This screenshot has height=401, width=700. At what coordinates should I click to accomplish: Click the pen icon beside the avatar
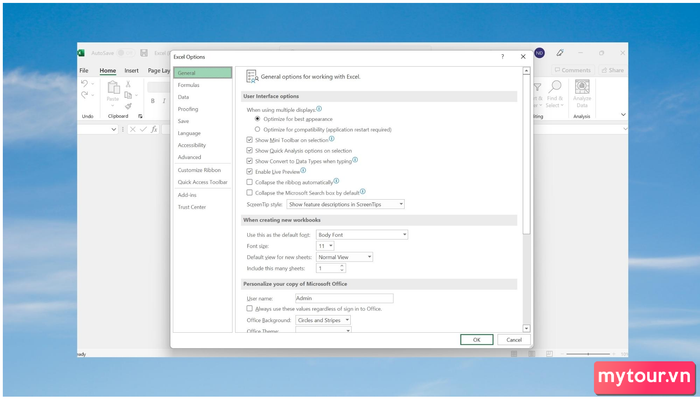(x=560, y=53)
